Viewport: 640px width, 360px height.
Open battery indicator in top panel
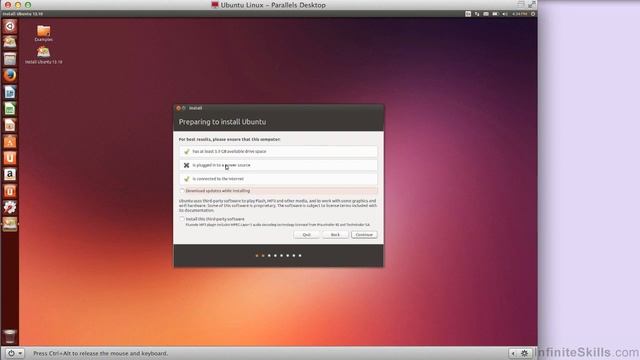pos(495,14)
